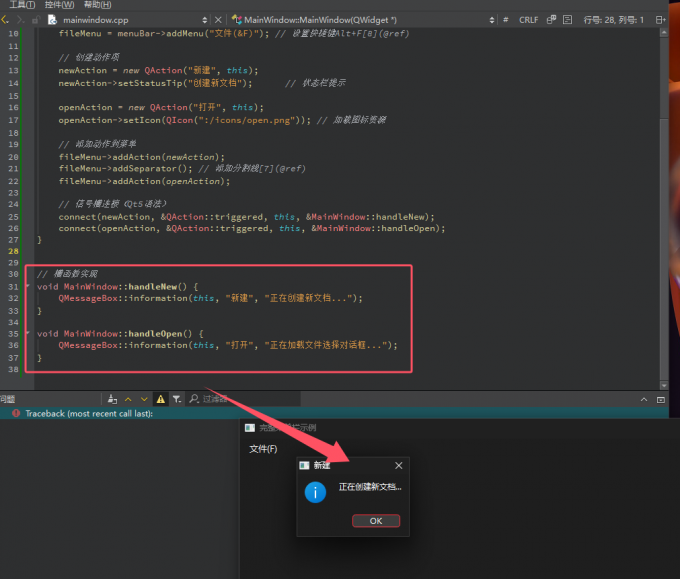Jump to previous issue with up arrow
This screenshot has width=680, height=579.
(x=128, y=399)
